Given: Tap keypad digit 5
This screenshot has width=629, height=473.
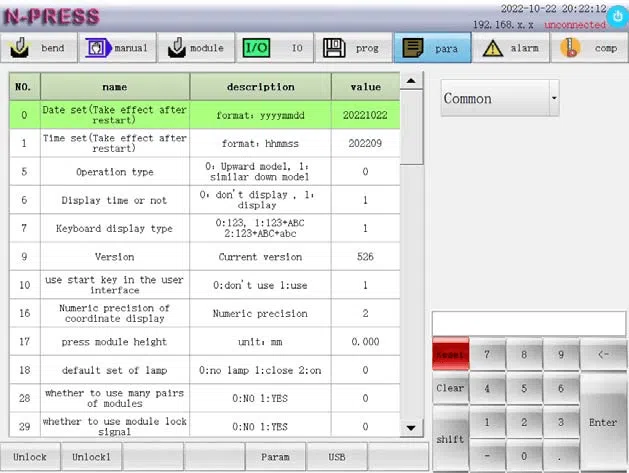Looking at the screenshot, I should (524, 388).
